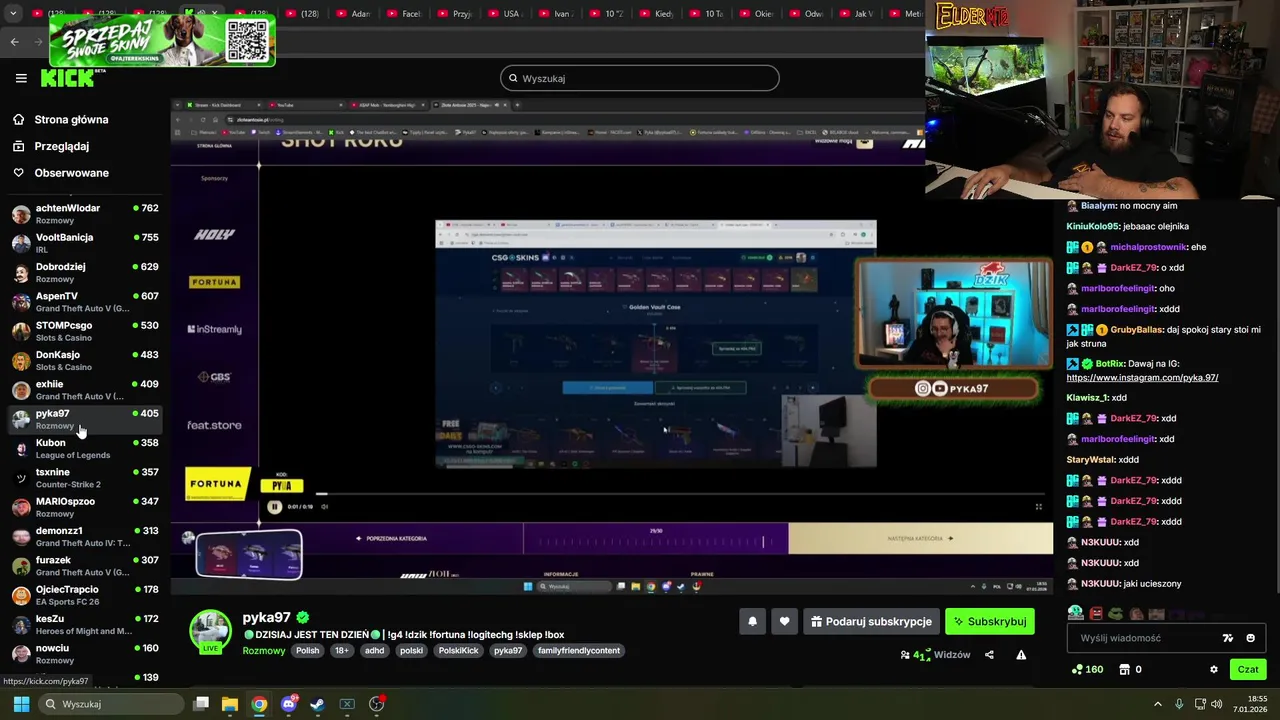
Task: Open DonKasjo channel in sidebar
Action: pos(84,361)
